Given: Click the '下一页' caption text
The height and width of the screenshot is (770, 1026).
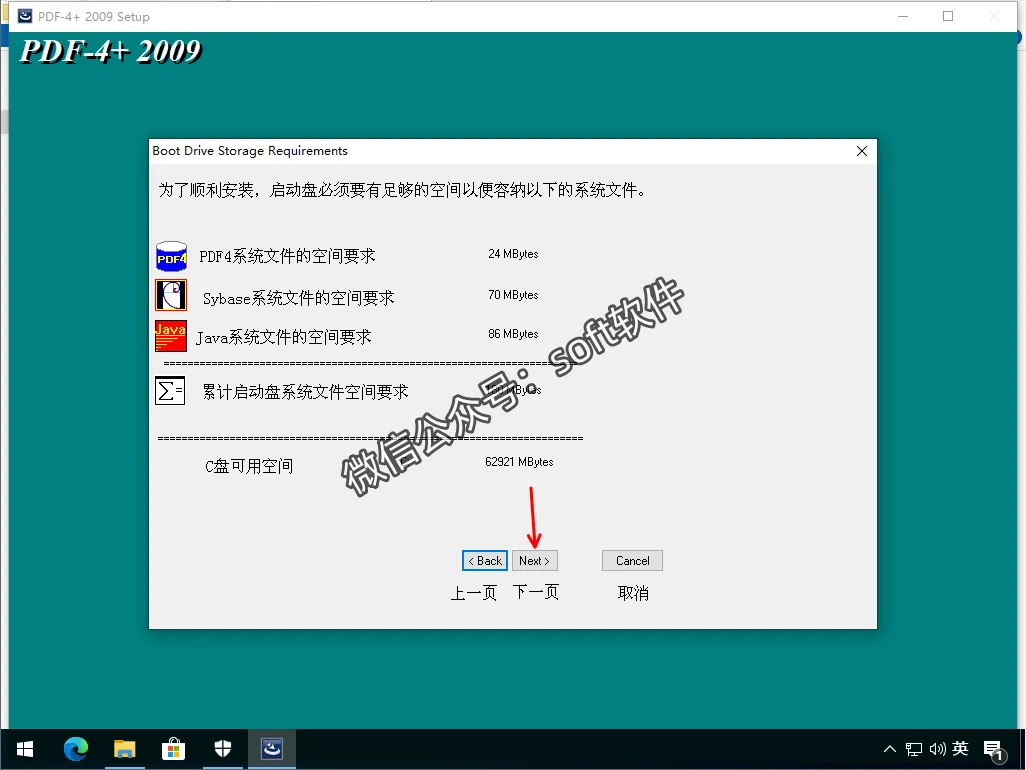Looking at the screenshot, I should point(535,593).
